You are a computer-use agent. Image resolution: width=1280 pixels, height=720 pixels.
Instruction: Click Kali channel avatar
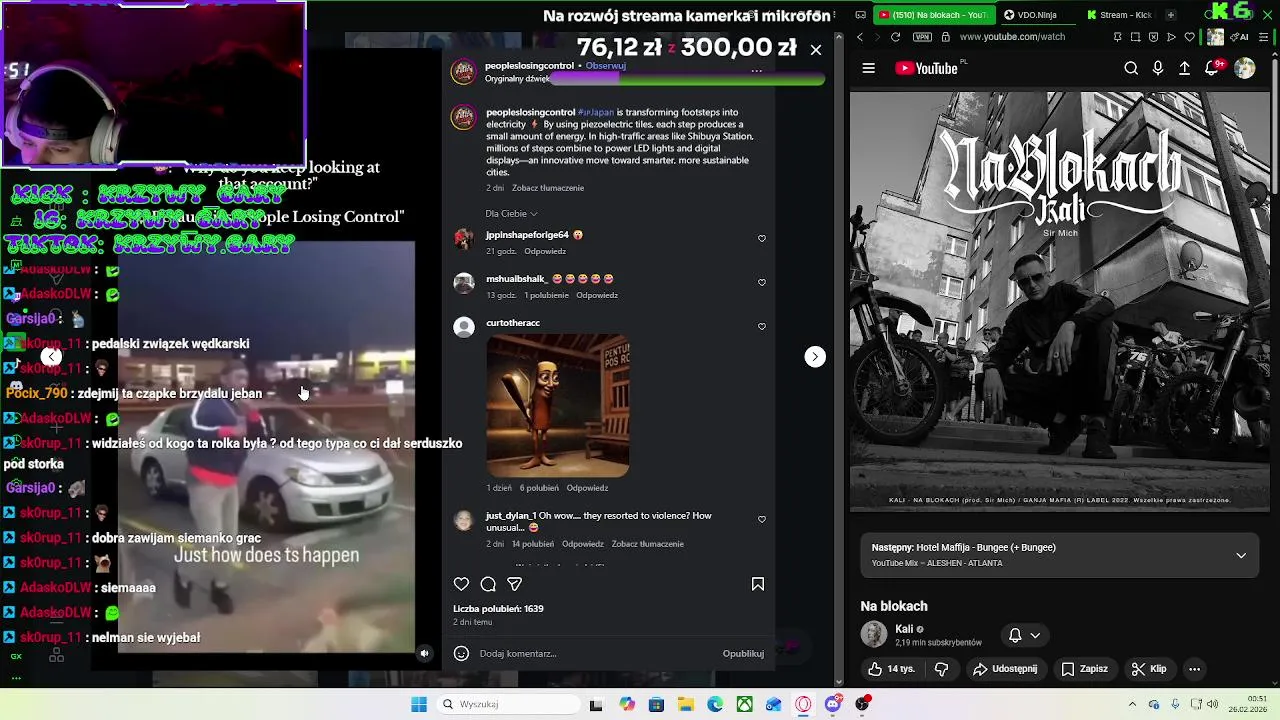click(x=874, y=635)
